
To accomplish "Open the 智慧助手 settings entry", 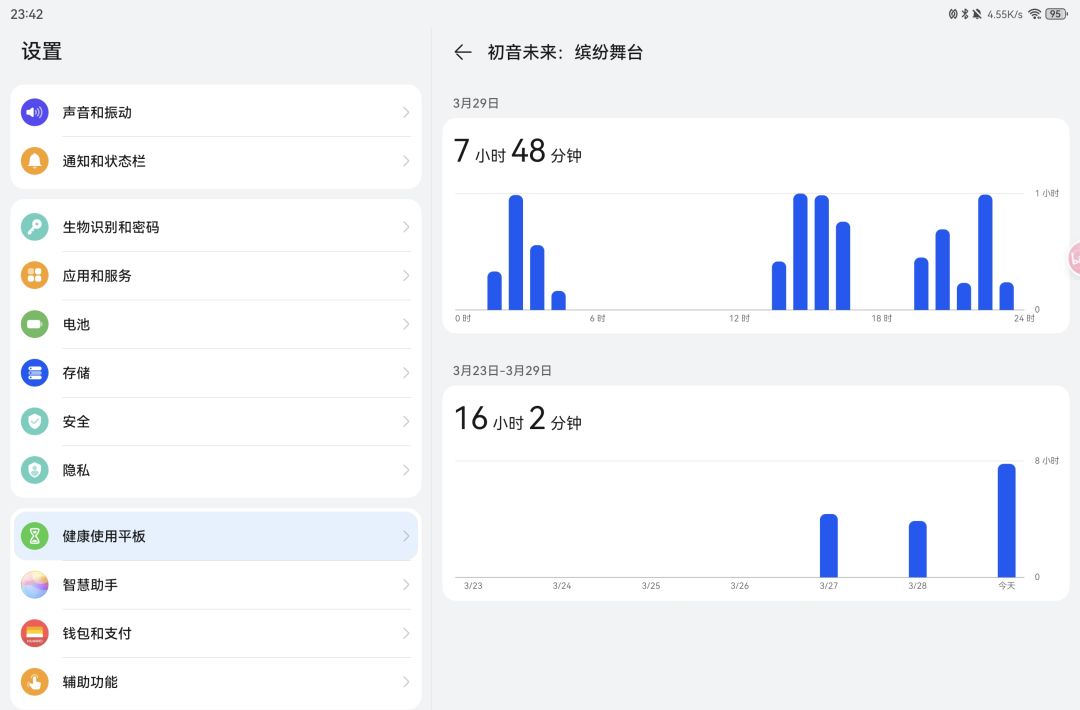I will pyautogui.click(x=216, y=585).
